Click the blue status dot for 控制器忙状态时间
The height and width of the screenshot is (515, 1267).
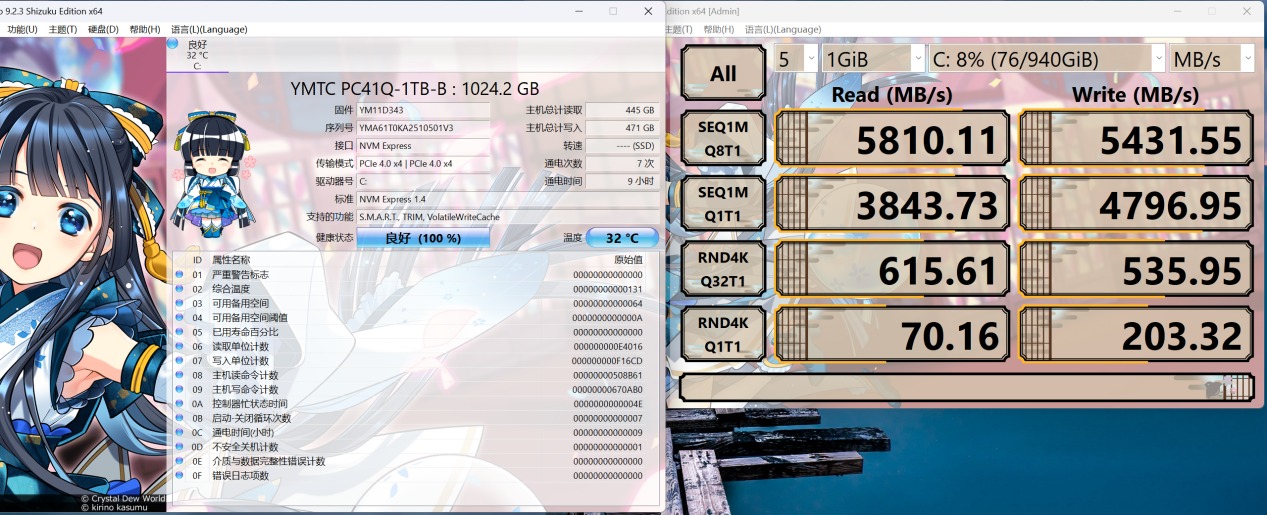pyautogui.click(x=180, y=404)
